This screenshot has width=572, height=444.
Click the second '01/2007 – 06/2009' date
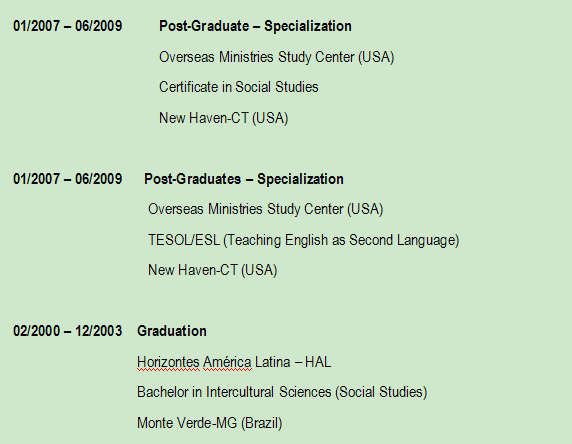point(67,179)
